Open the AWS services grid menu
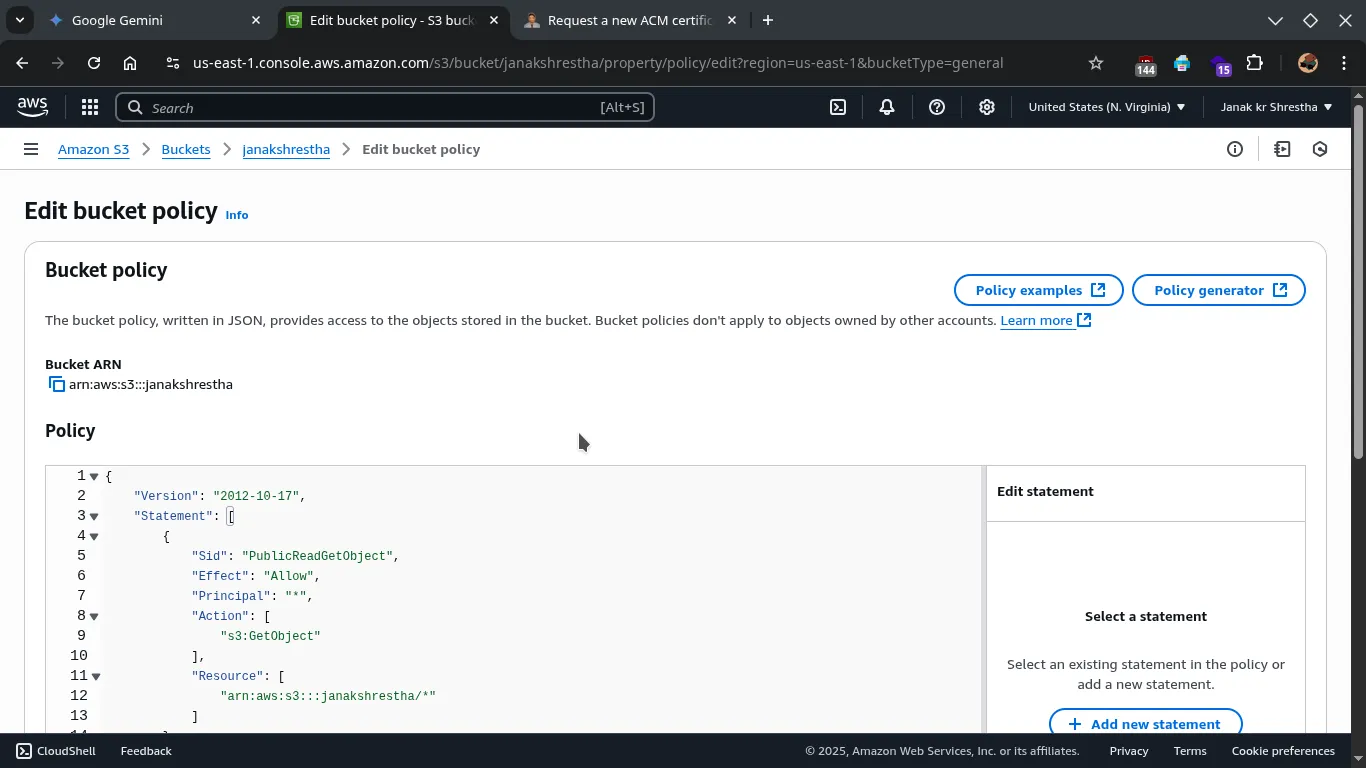This screenshot has height=768, width=1366. pos(90,107)
